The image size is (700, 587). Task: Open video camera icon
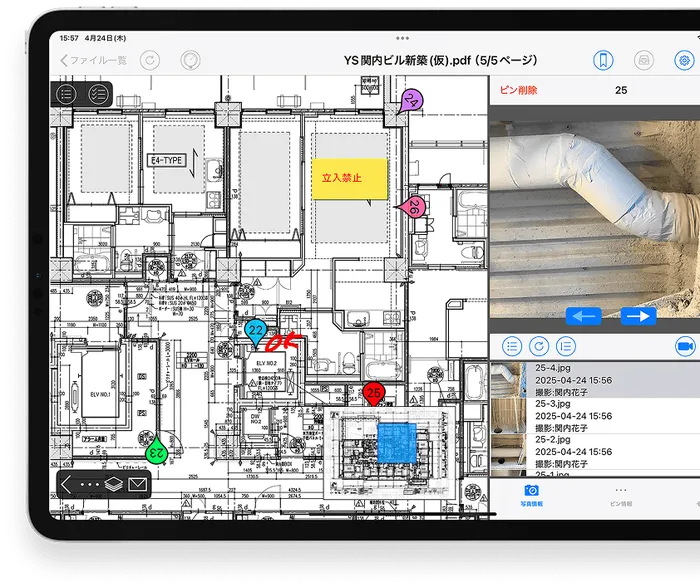(x=685, y=346)
